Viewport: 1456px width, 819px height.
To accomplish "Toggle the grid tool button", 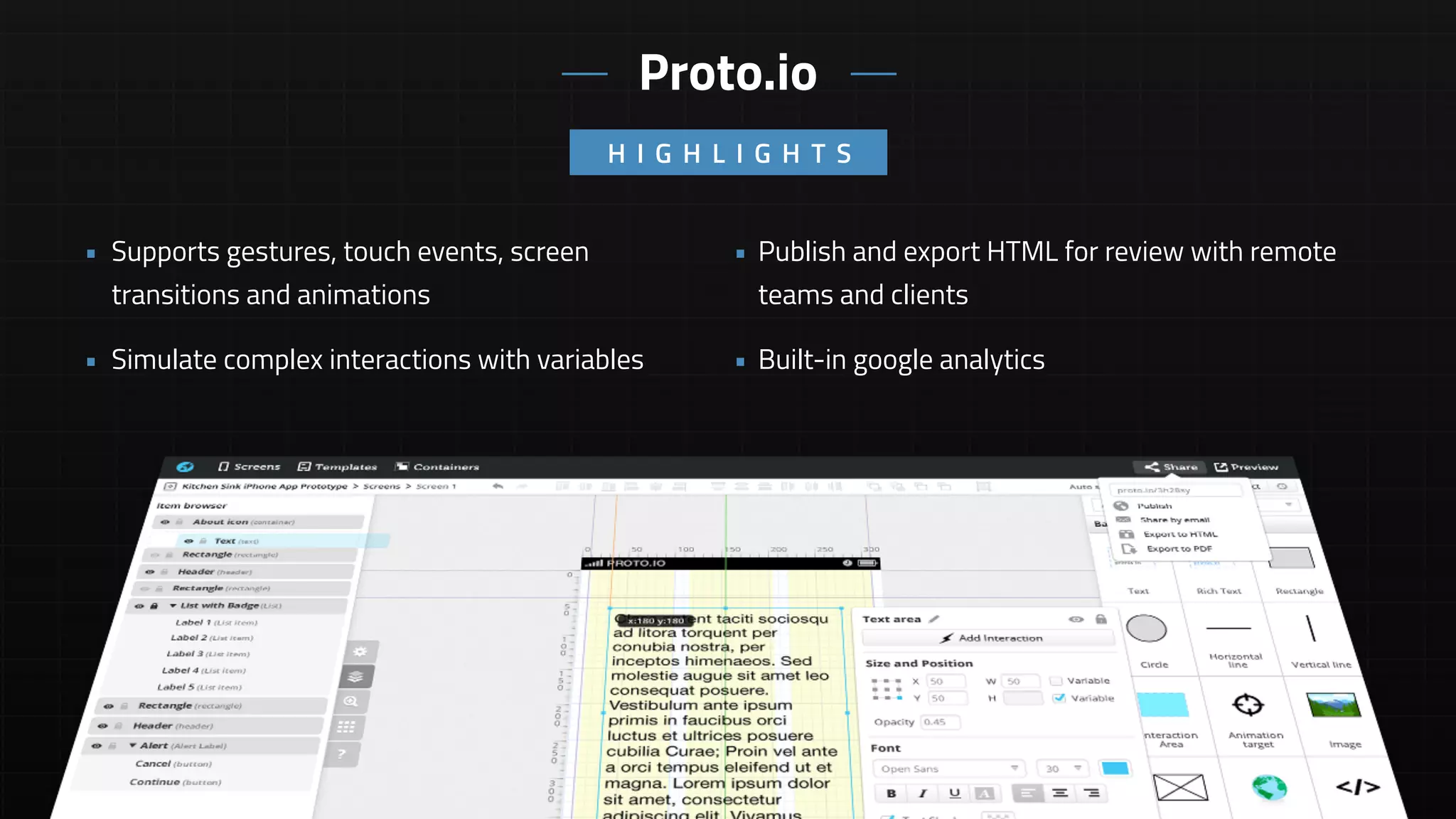I will 346,727.
